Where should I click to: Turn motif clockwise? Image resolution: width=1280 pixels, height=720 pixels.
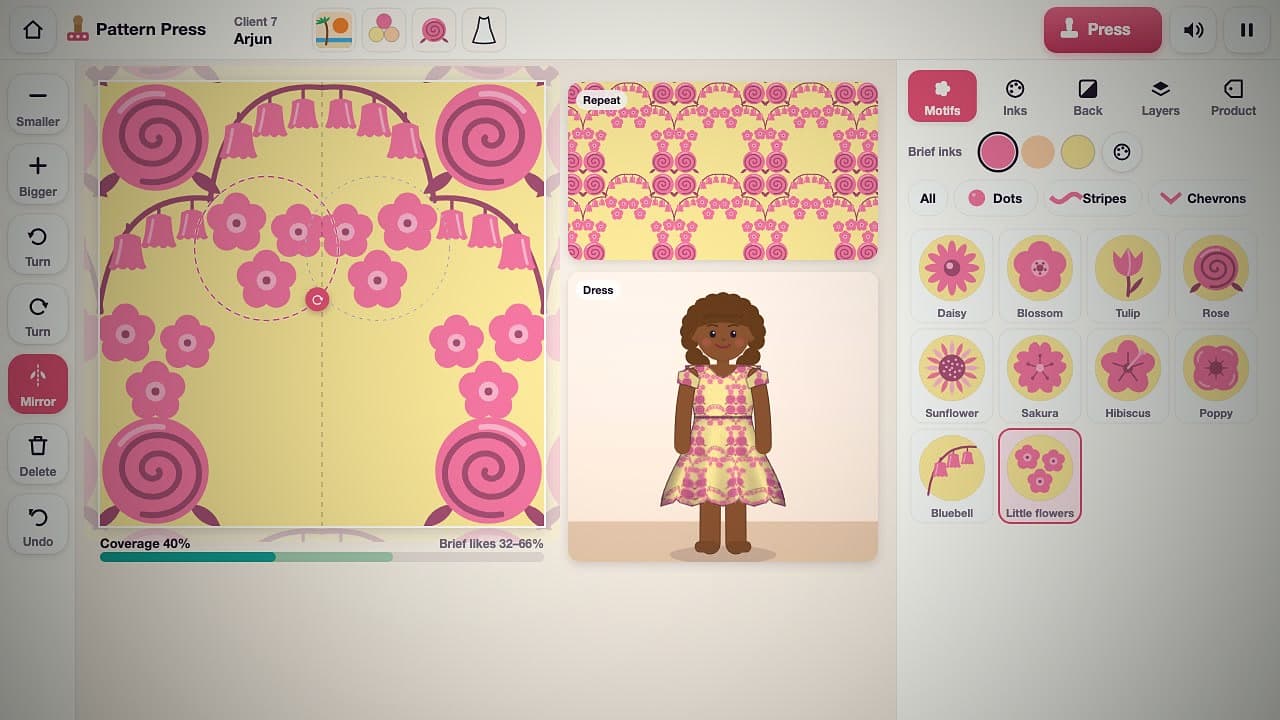(x=38, y=315)
